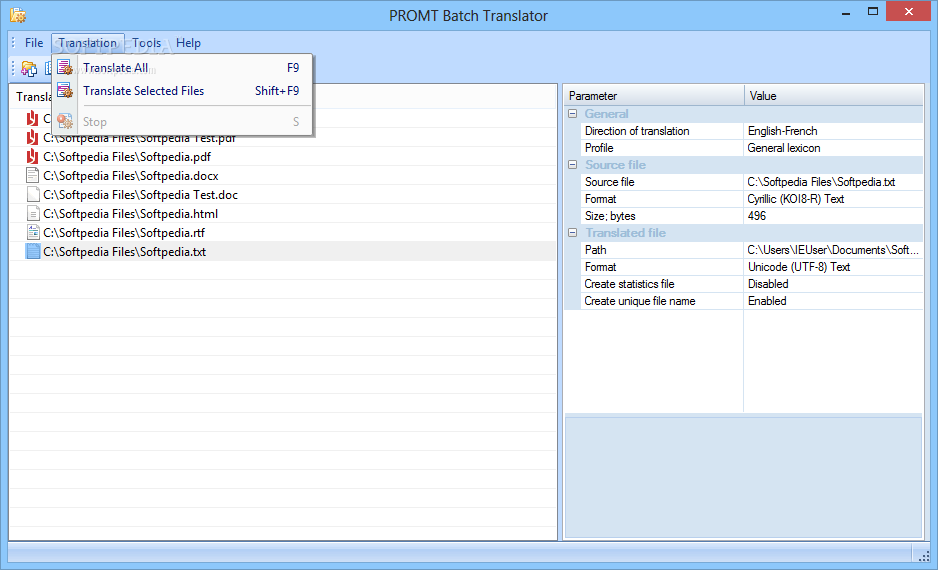This screenshot has height=570, width=938.
Task: Choose Translate All from the menu
Action: pos(182,68)
